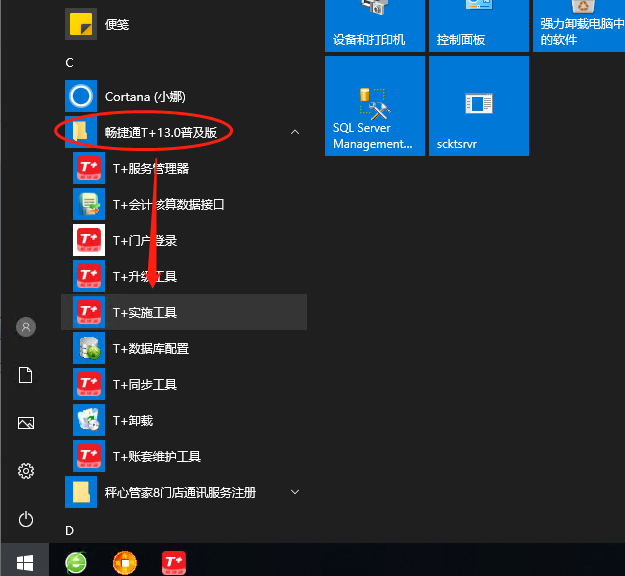
Task: Jump via the D letter header
Action: [69, 531]
